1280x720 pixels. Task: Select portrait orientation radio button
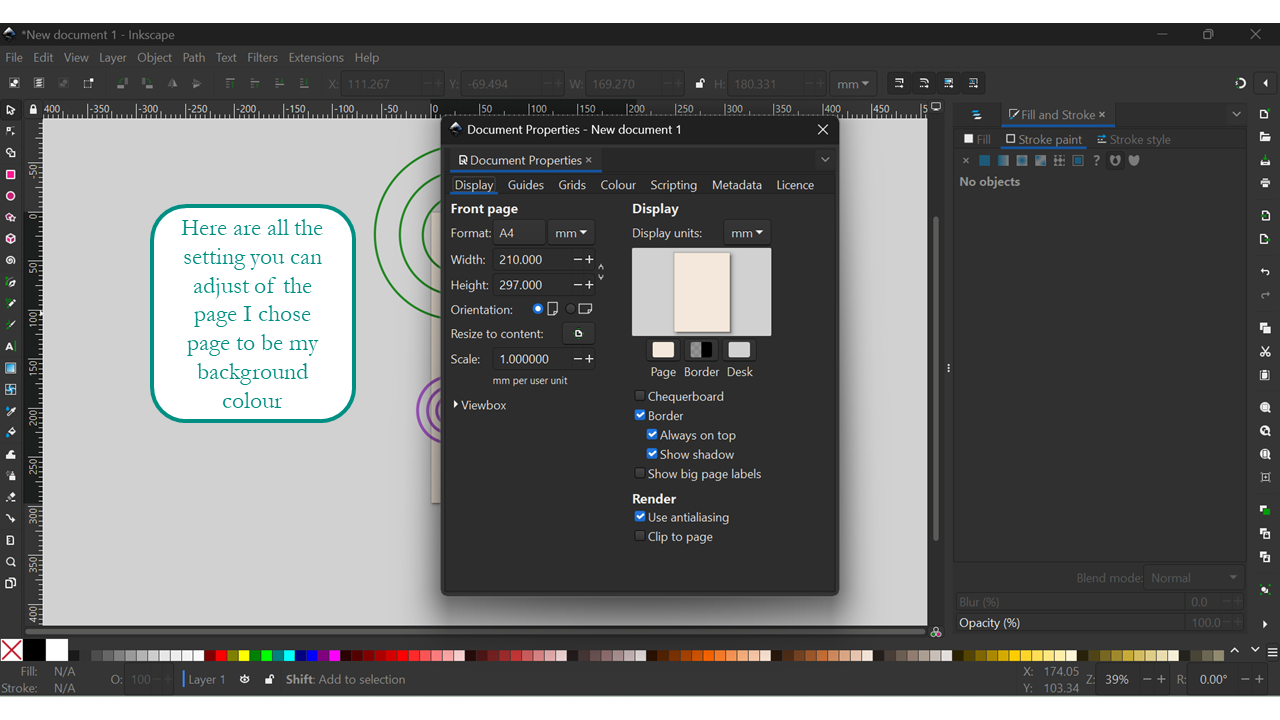pos(538,309)
